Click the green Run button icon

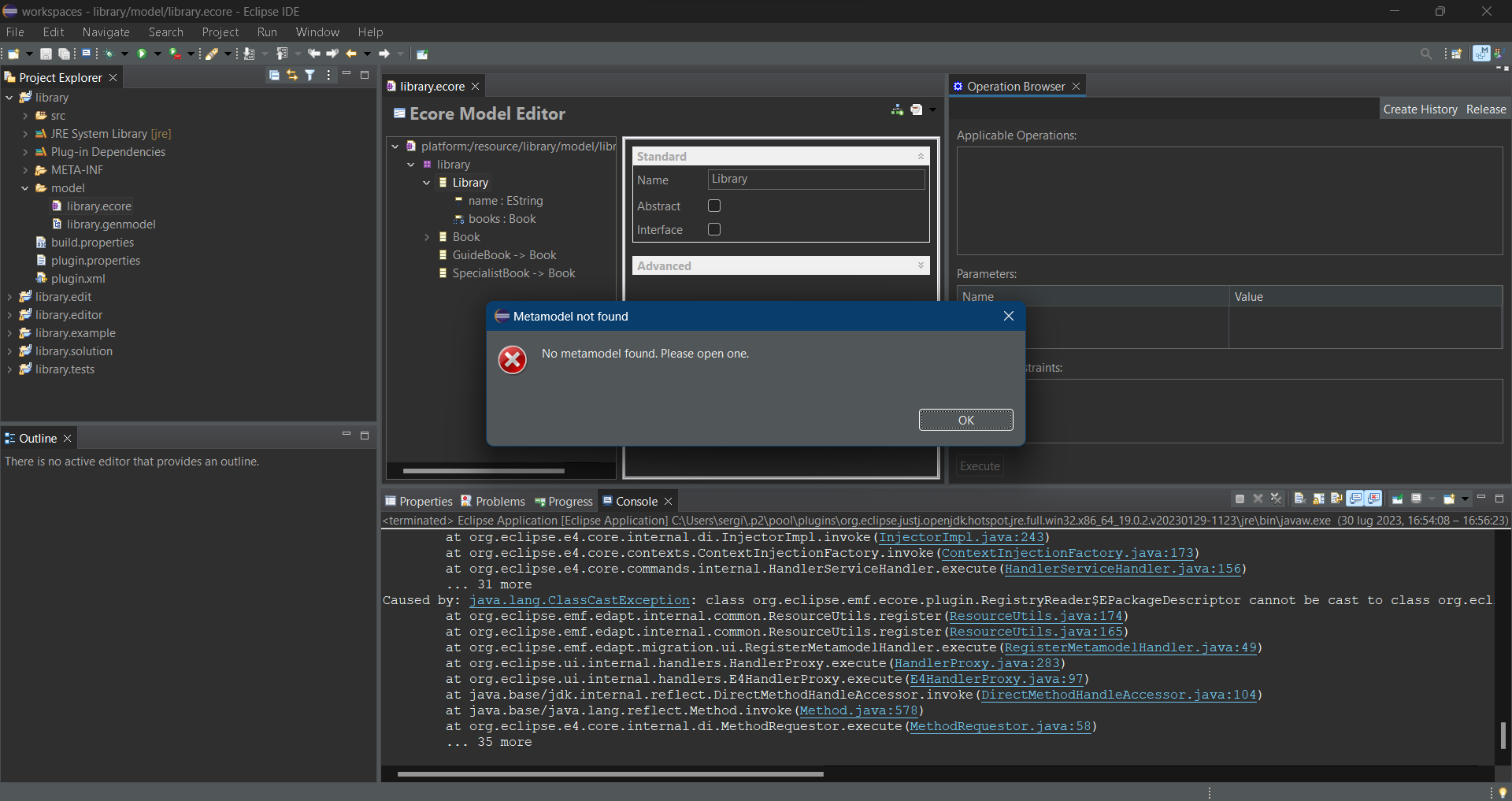click(142, 54)
